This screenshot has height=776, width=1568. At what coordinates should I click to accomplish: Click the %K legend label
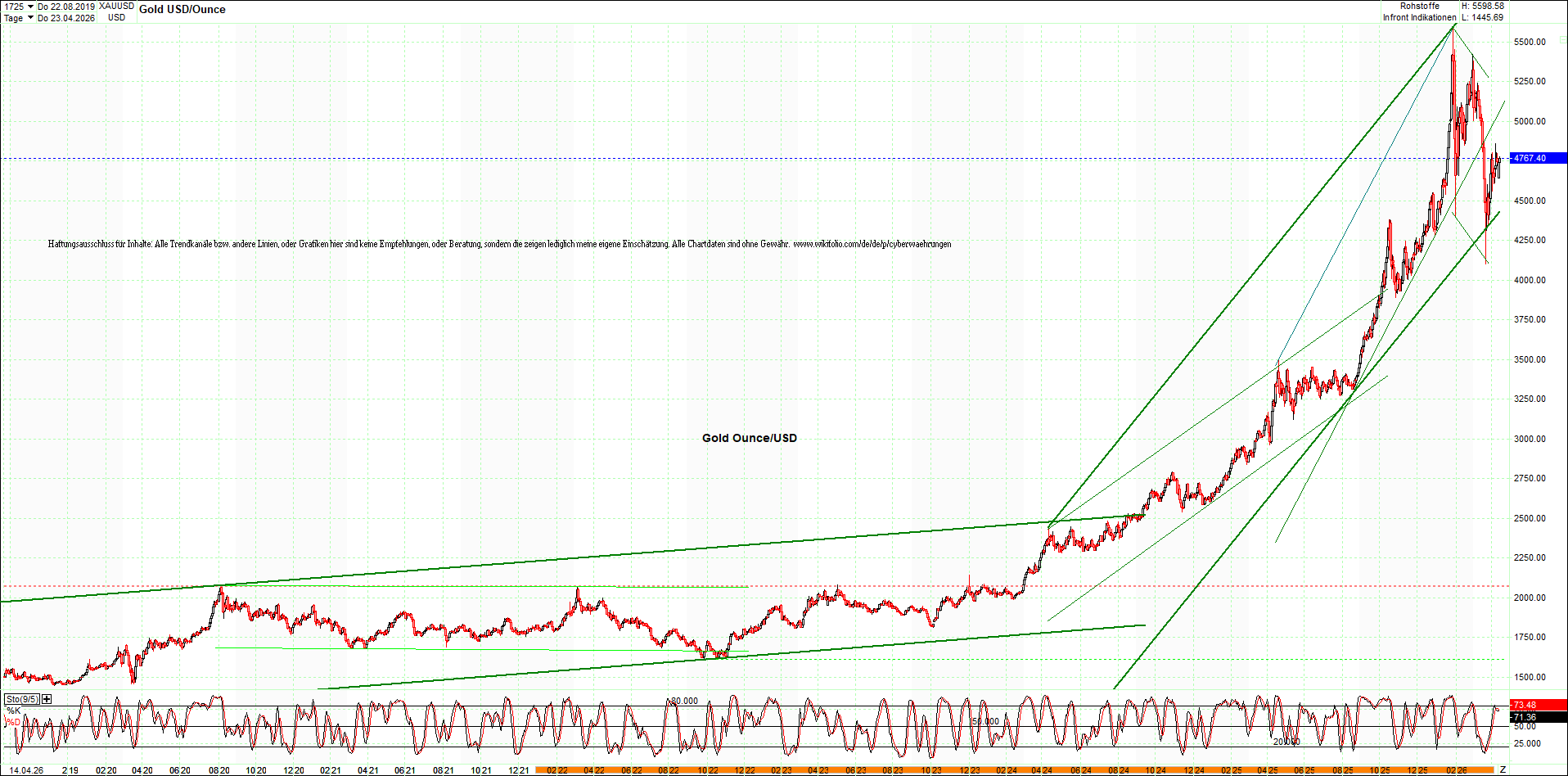13,711
